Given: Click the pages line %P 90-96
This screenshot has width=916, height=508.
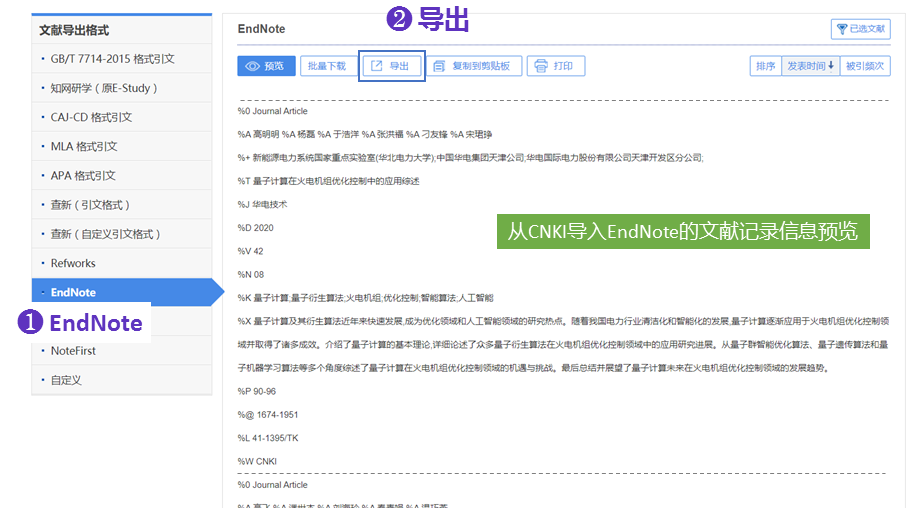Looking at the screenshot, I should (x=256, y=391).
